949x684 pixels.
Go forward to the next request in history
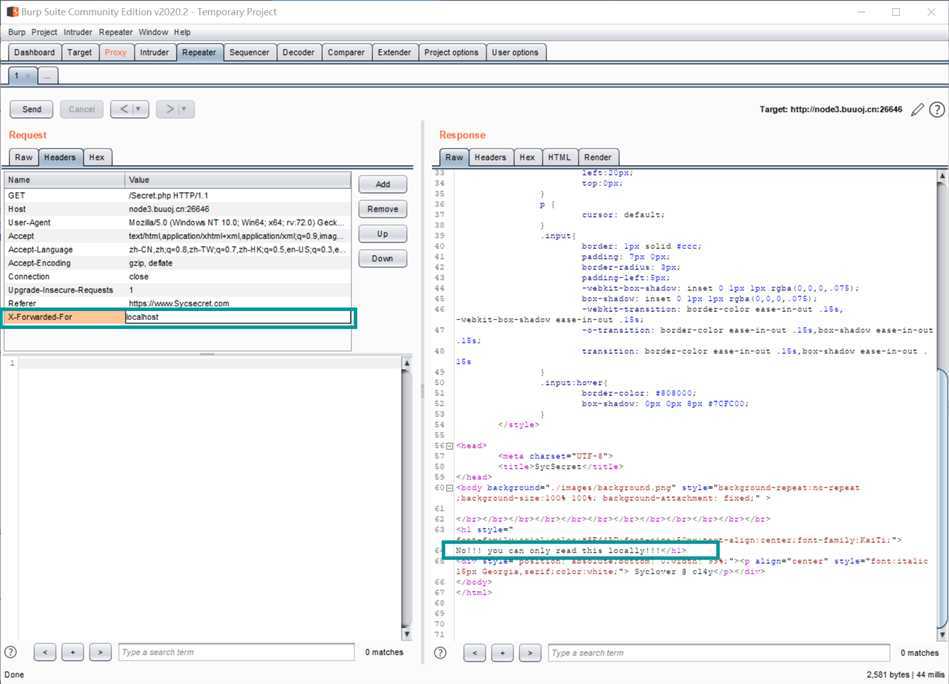pos(169,109)
